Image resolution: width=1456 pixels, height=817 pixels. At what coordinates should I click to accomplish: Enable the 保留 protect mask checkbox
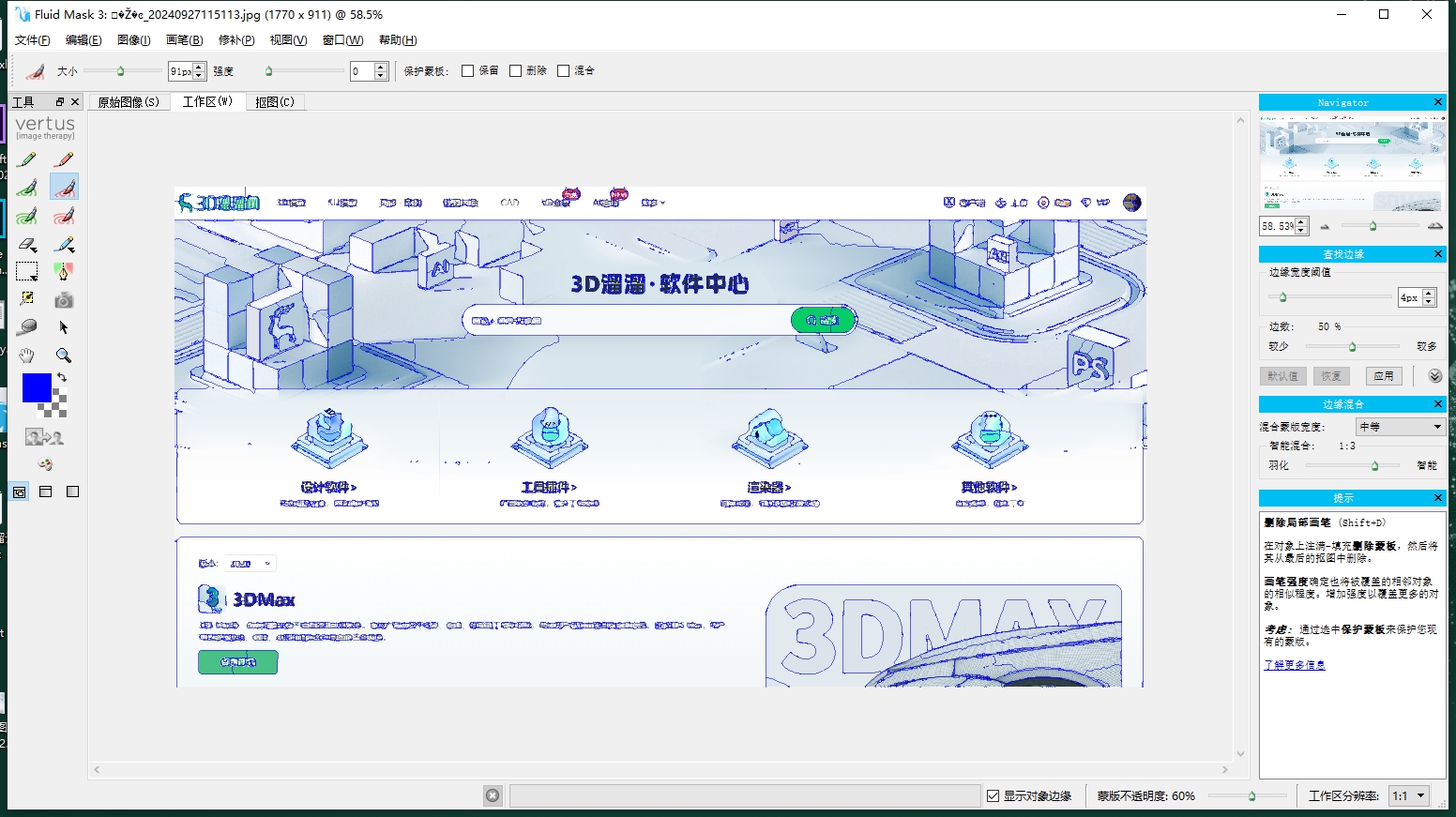point(467,70)
